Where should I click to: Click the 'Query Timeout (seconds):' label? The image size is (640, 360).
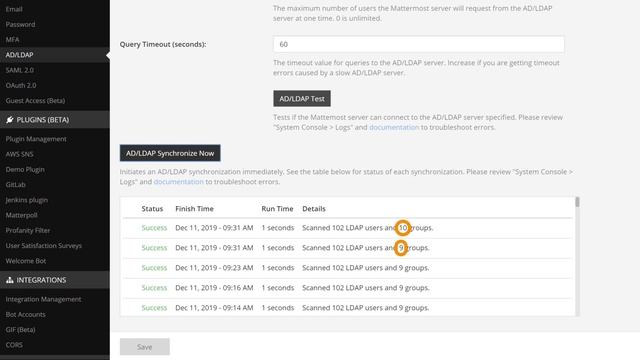163,44
